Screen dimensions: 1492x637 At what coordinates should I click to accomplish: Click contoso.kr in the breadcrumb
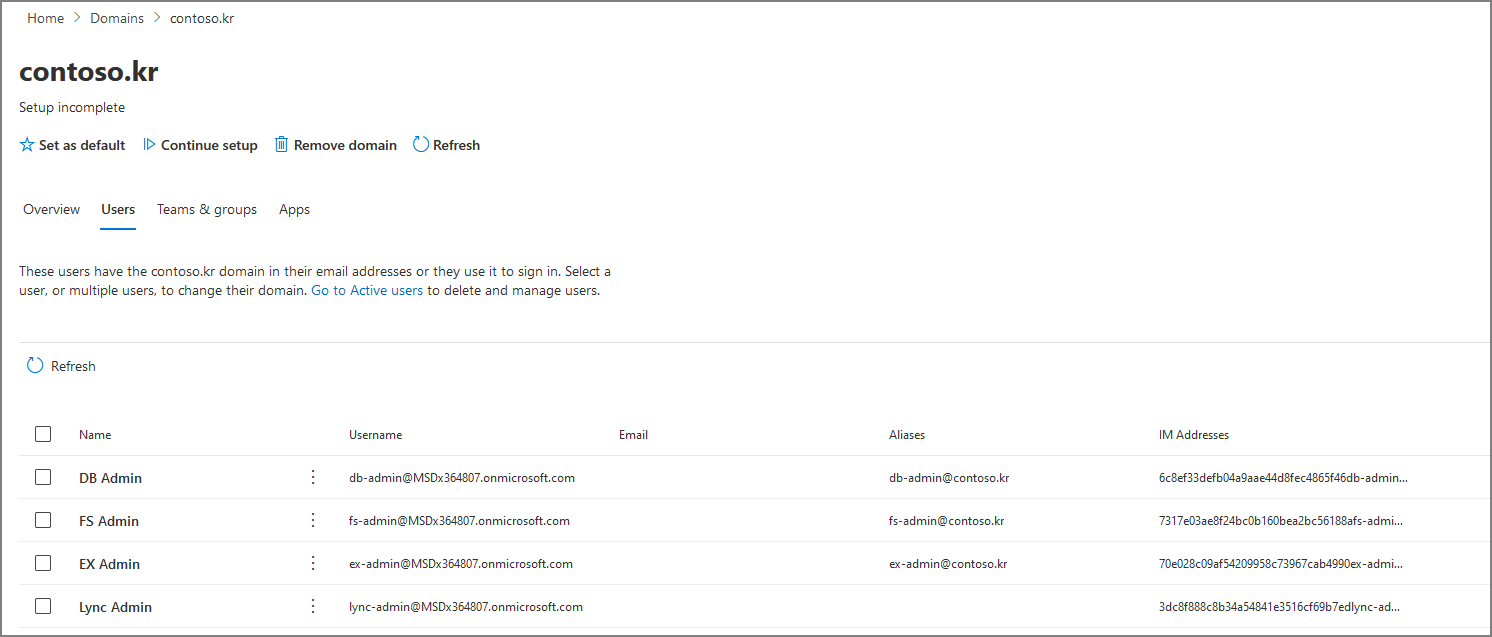(x=202, y=18)
